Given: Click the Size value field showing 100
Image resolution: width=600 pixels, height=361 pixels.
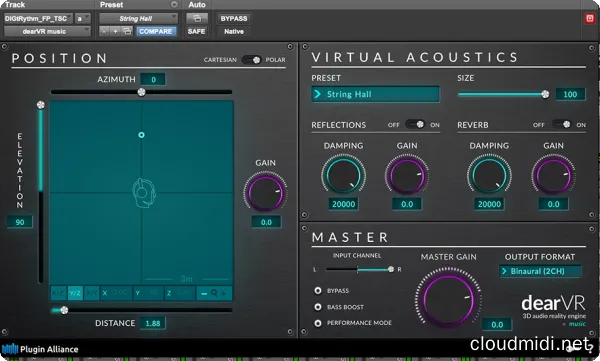Looking at the screenshot, I should tap(570, 94).
